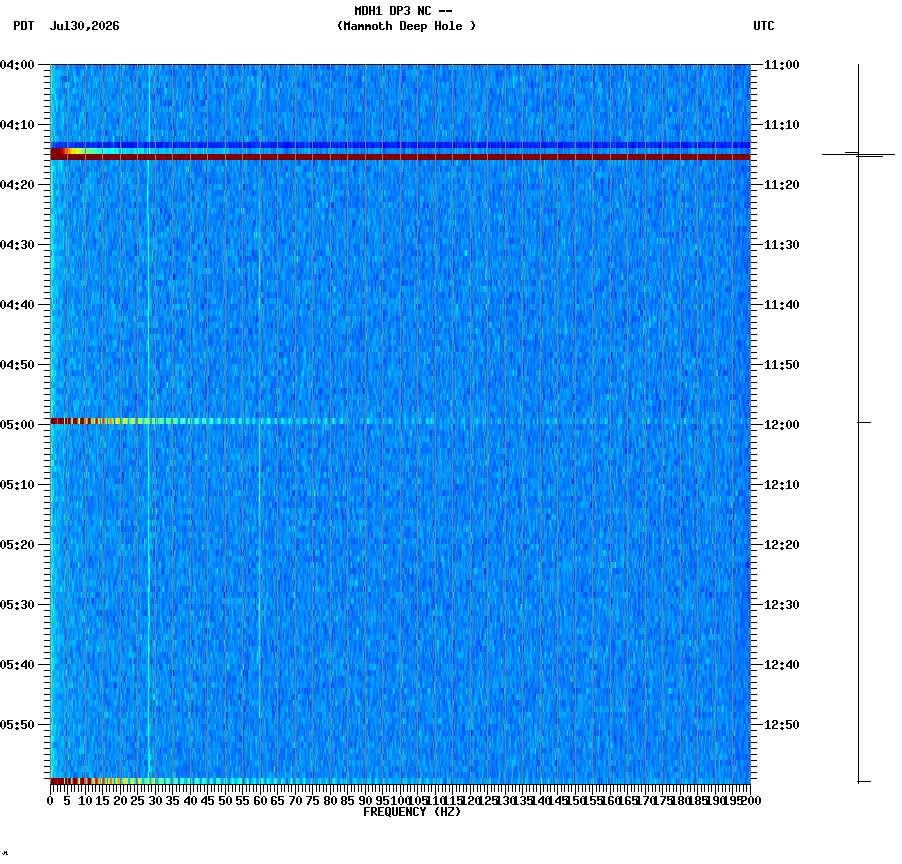
Task: Click the dark red full-width band near 04:15
Action: click(400, 157)
